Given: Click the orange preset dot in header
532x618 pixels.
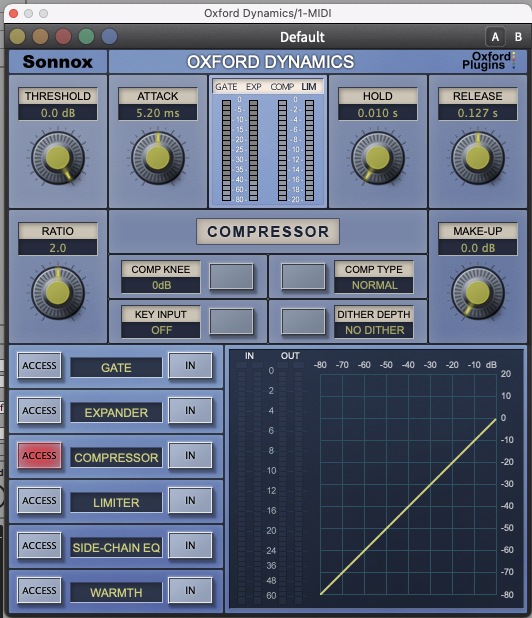Looking at the screenshot, I should pos(40,37).
